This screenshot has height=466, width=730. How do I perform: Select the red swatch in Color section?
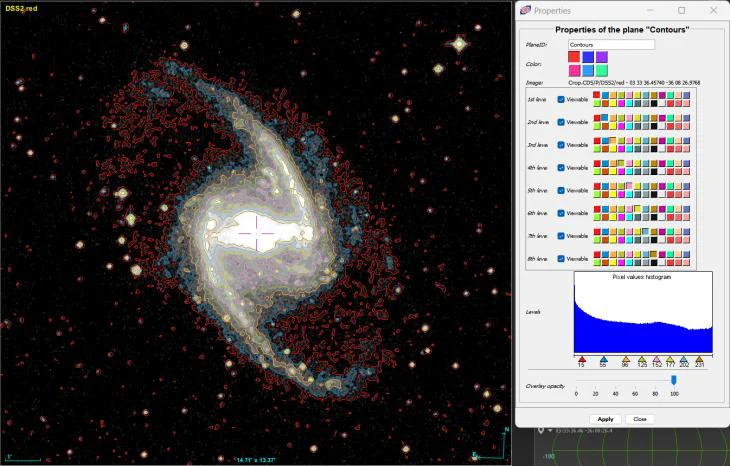574,56
